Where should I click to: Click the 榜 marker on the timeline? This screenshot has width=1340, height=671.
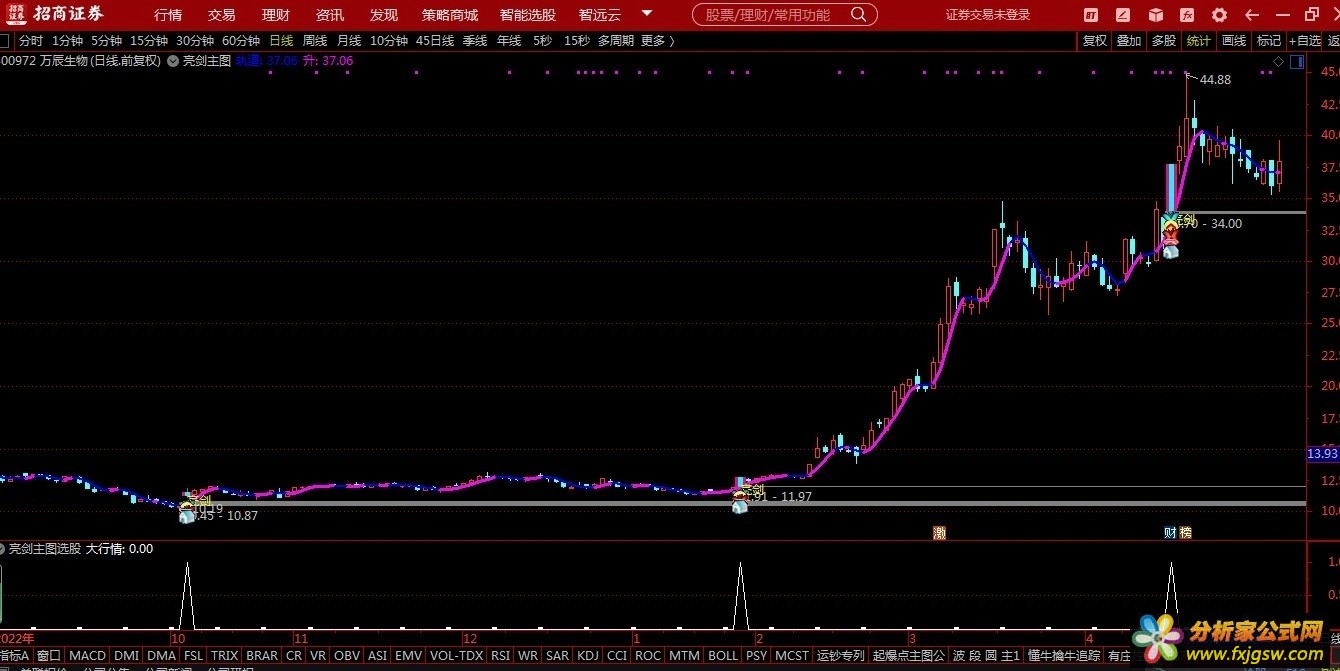1185,533
